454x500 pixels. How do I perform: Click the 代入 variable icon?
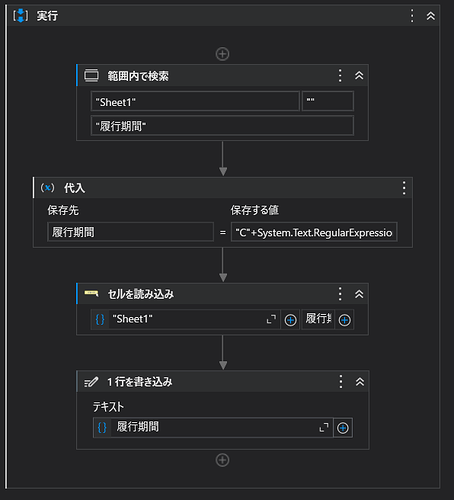(x=47, y=188)
